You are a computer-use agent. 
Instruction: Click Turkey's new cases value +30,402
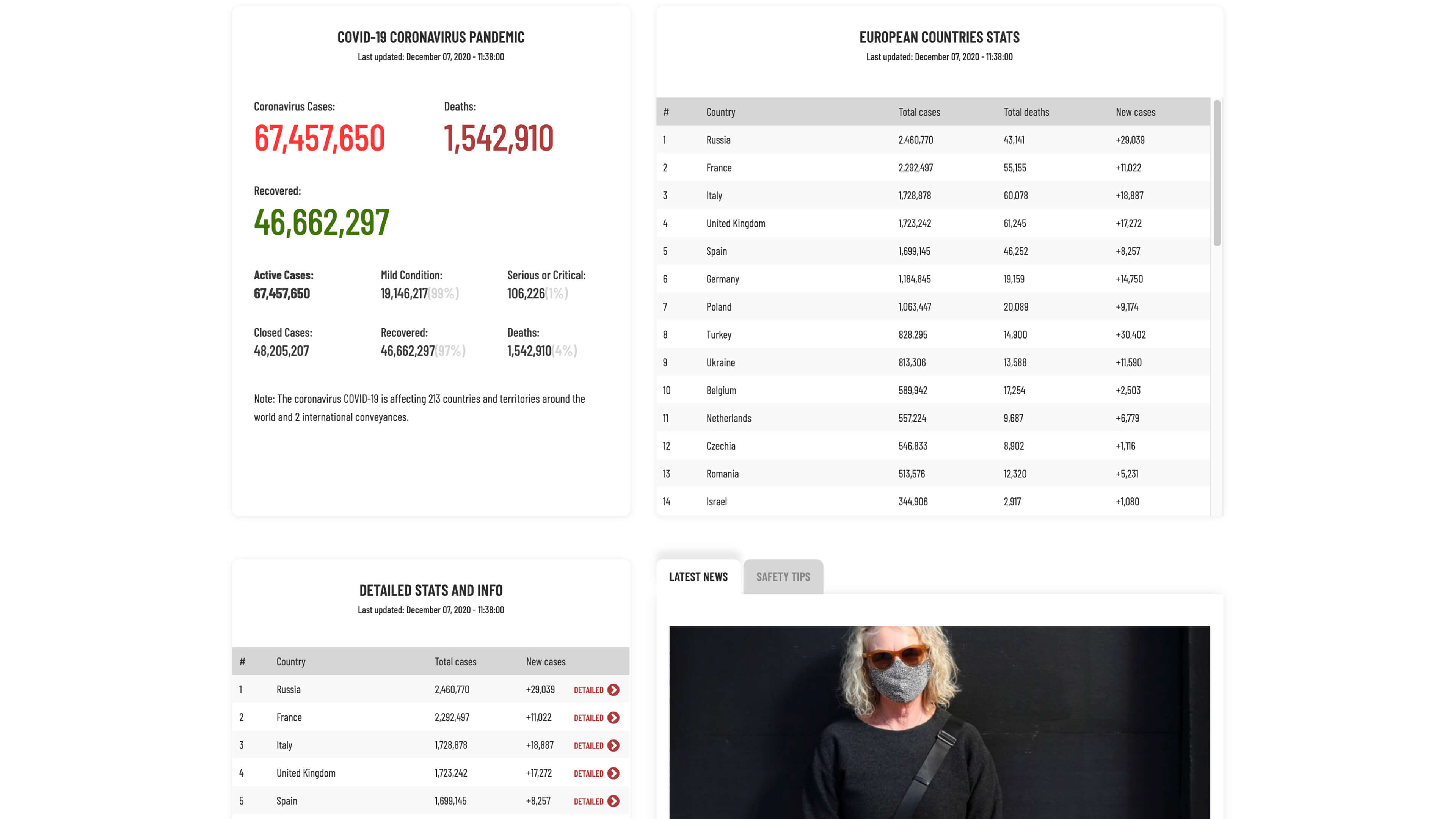pyautogui.click(x=1130, y=334)
